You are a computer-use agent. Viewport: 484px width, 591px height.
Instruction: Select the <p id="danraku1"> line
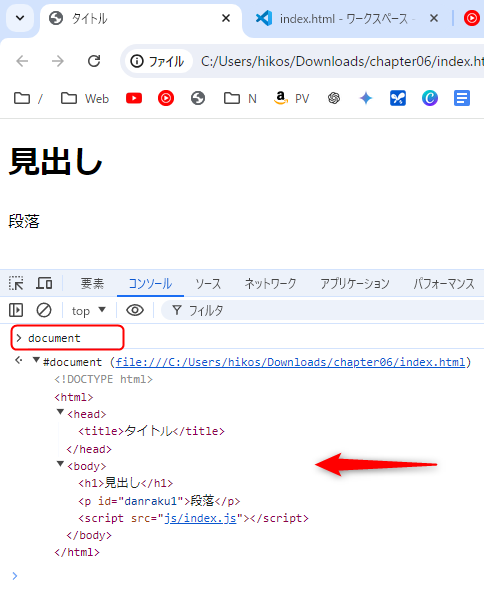click(x=159, y=501)
